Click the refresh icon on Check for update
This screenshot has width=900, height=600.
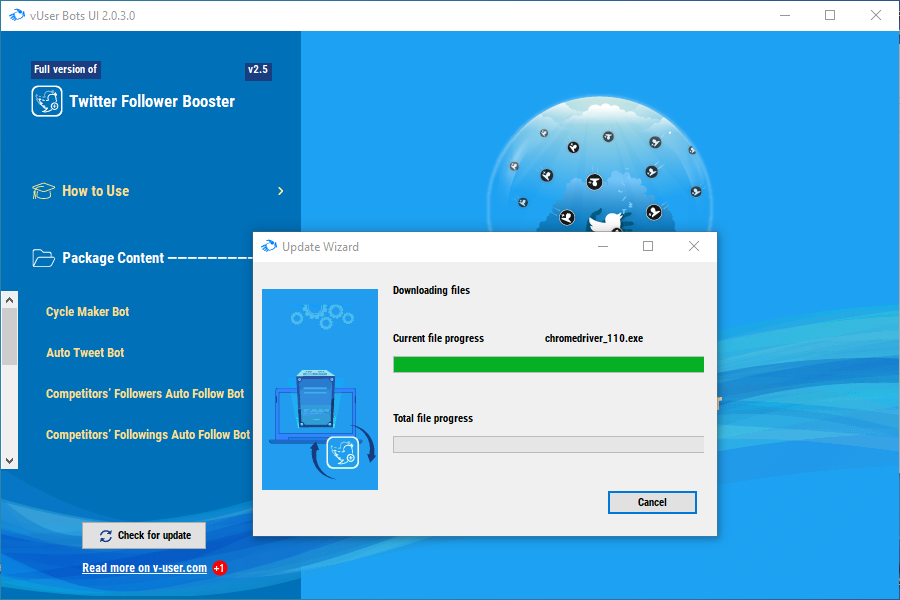[x=106, y=536]
